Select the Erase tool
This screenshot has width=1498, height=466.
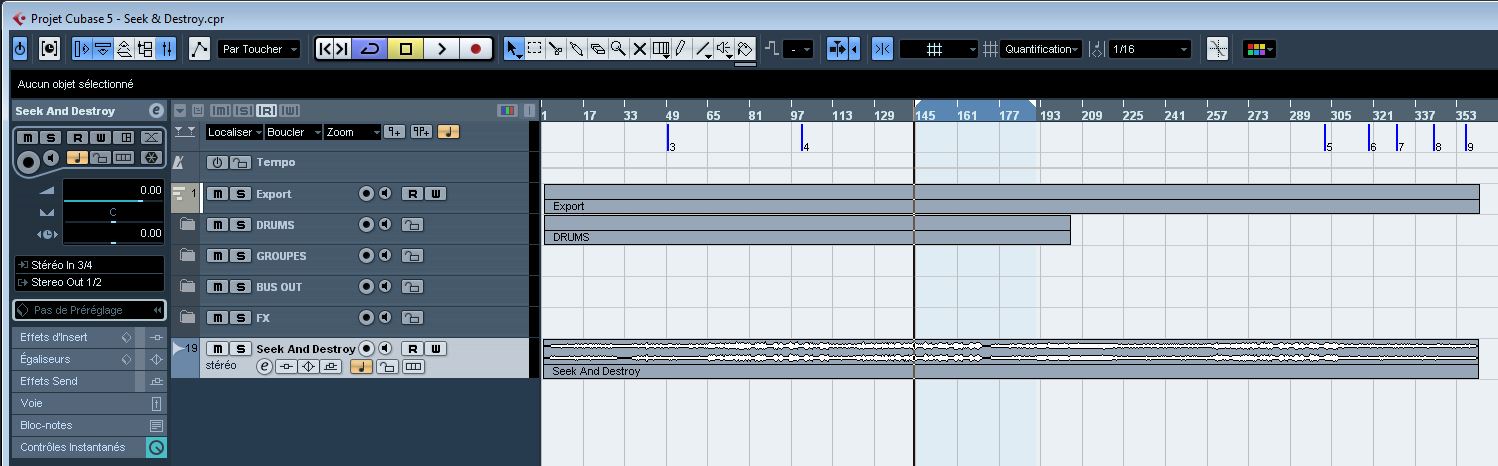click(598, 49)
